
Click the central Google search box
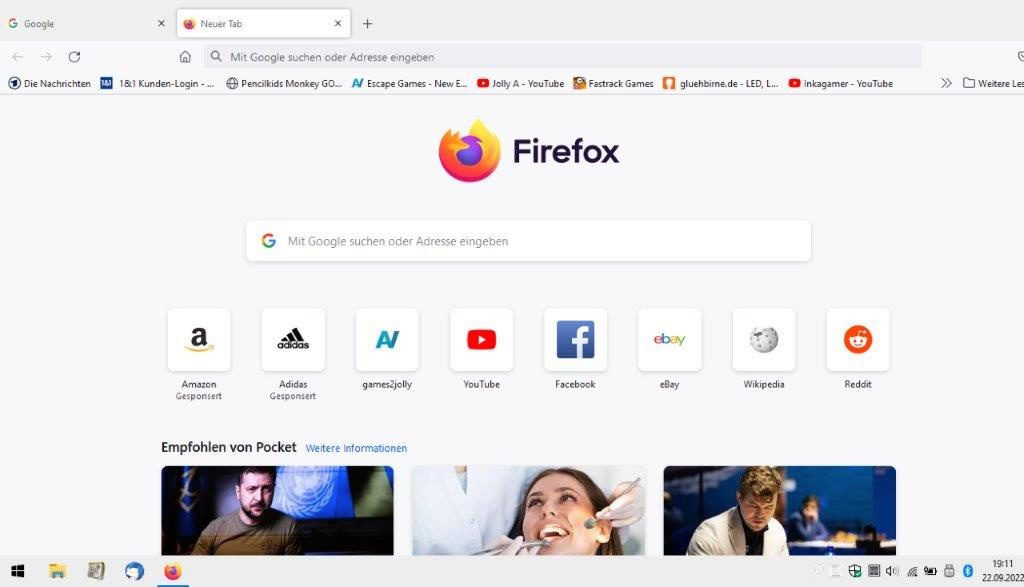point(528,241)
